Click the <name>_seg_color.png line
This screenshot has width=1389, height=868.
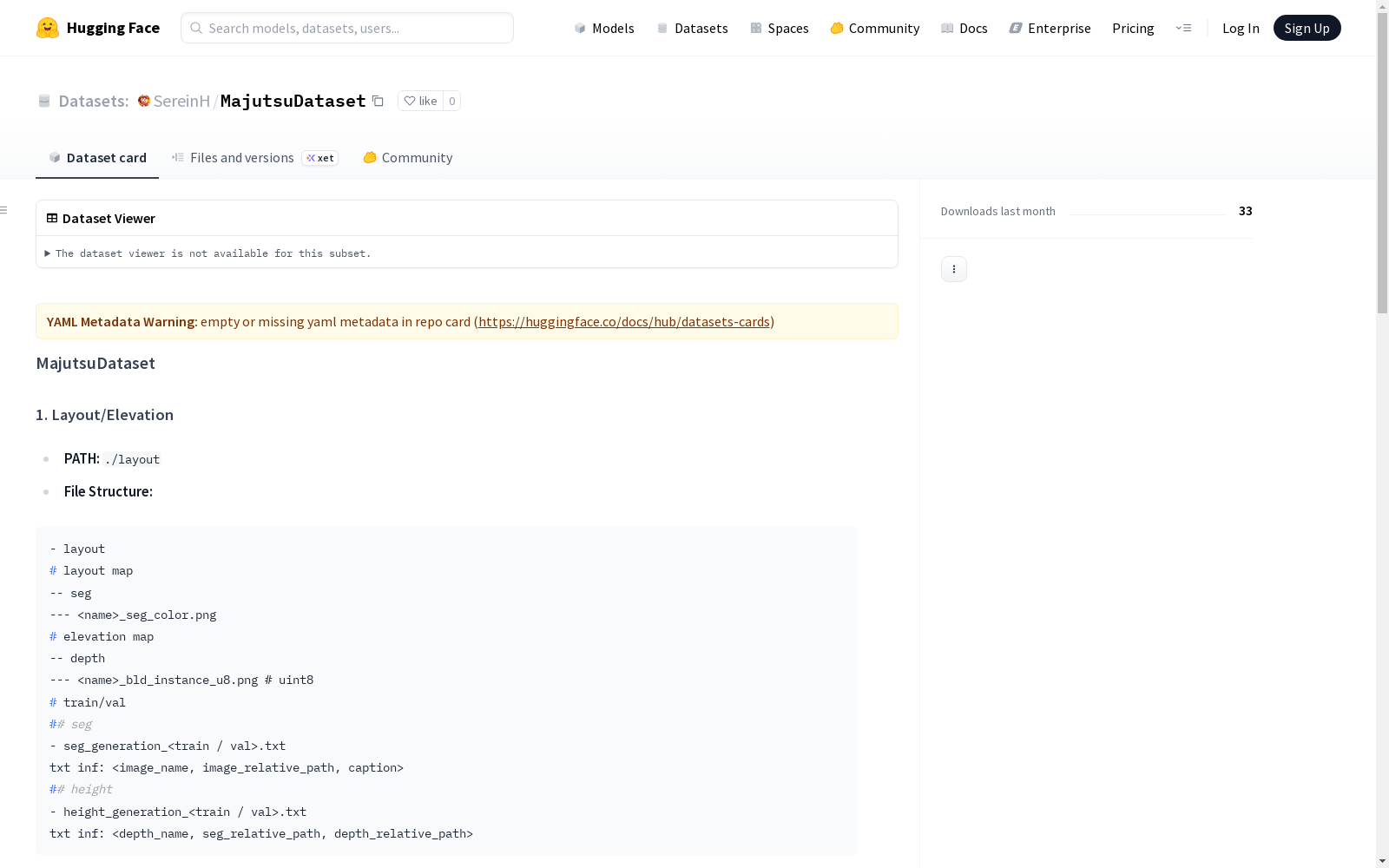pos(133,615)
